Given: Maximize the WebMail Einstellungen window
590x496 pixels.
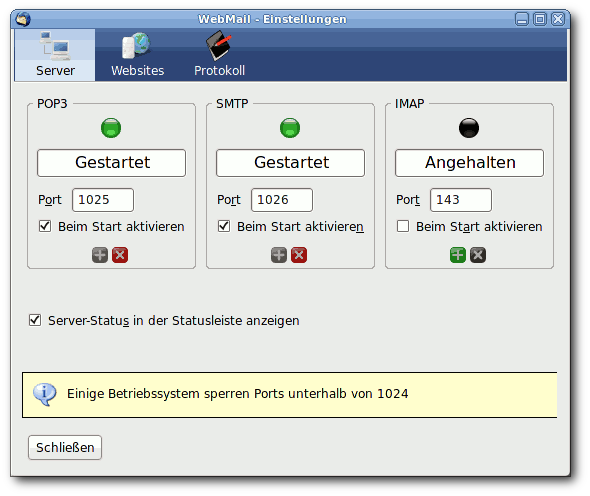Looking at the screenshot, I should pos(540,19).
